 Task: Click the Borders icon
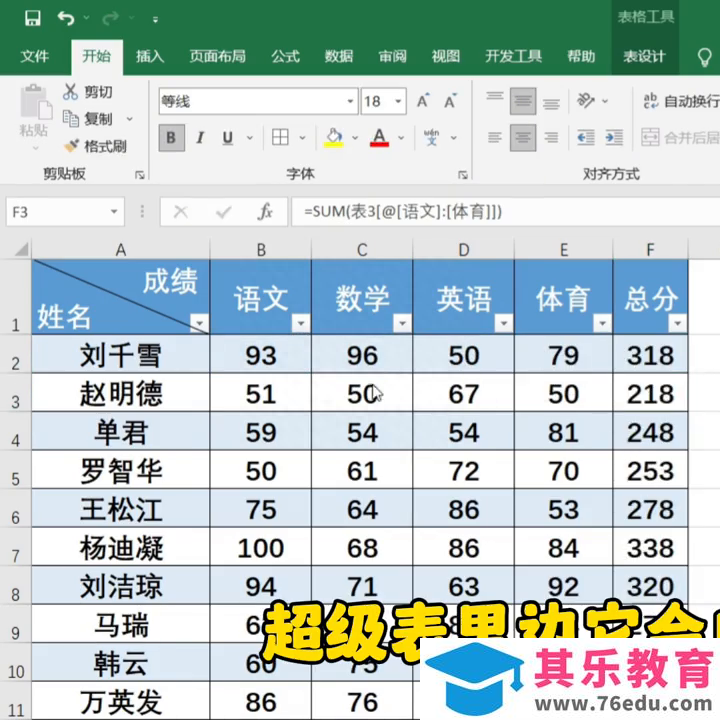(280, 137)
